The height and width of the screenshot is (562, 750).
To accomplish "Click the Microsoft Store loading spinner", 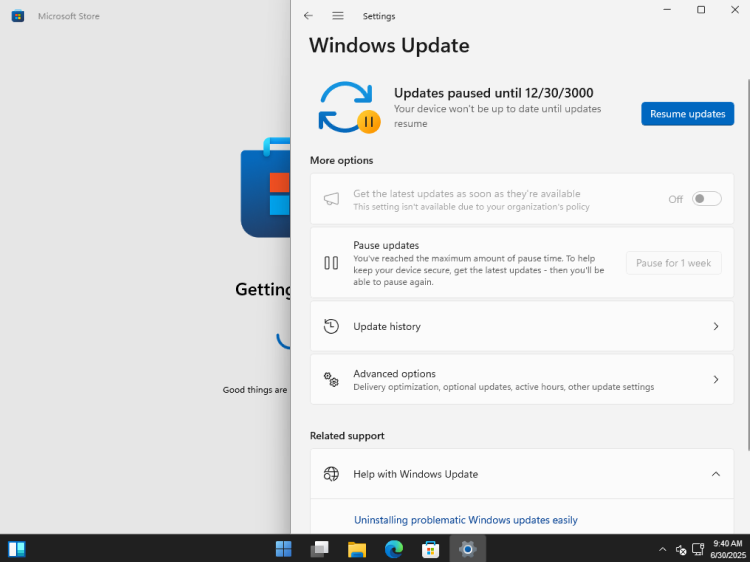I will [284, 340].
